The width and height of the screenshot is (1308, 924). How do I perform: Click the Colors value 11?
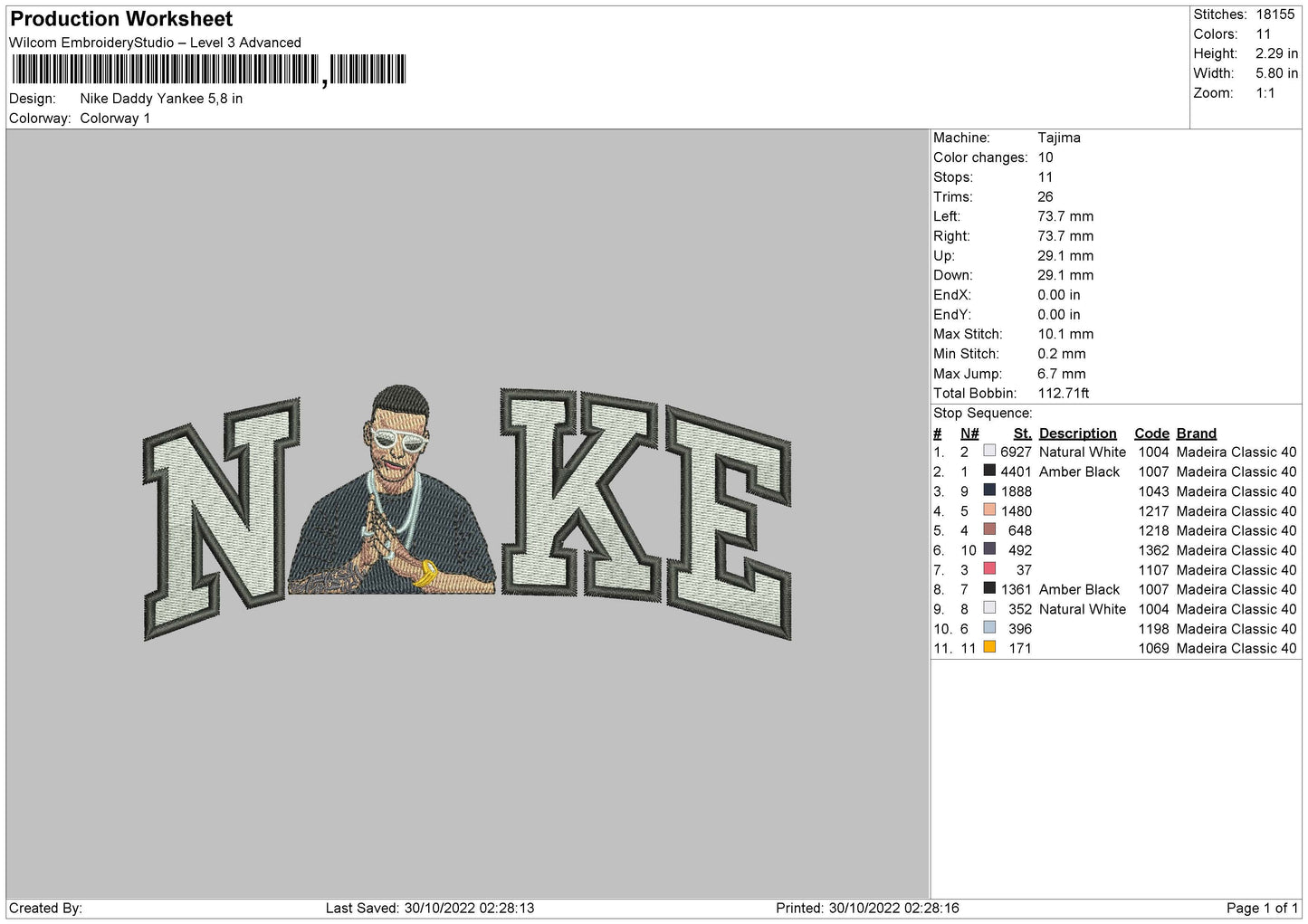(x=1264, y=34)
